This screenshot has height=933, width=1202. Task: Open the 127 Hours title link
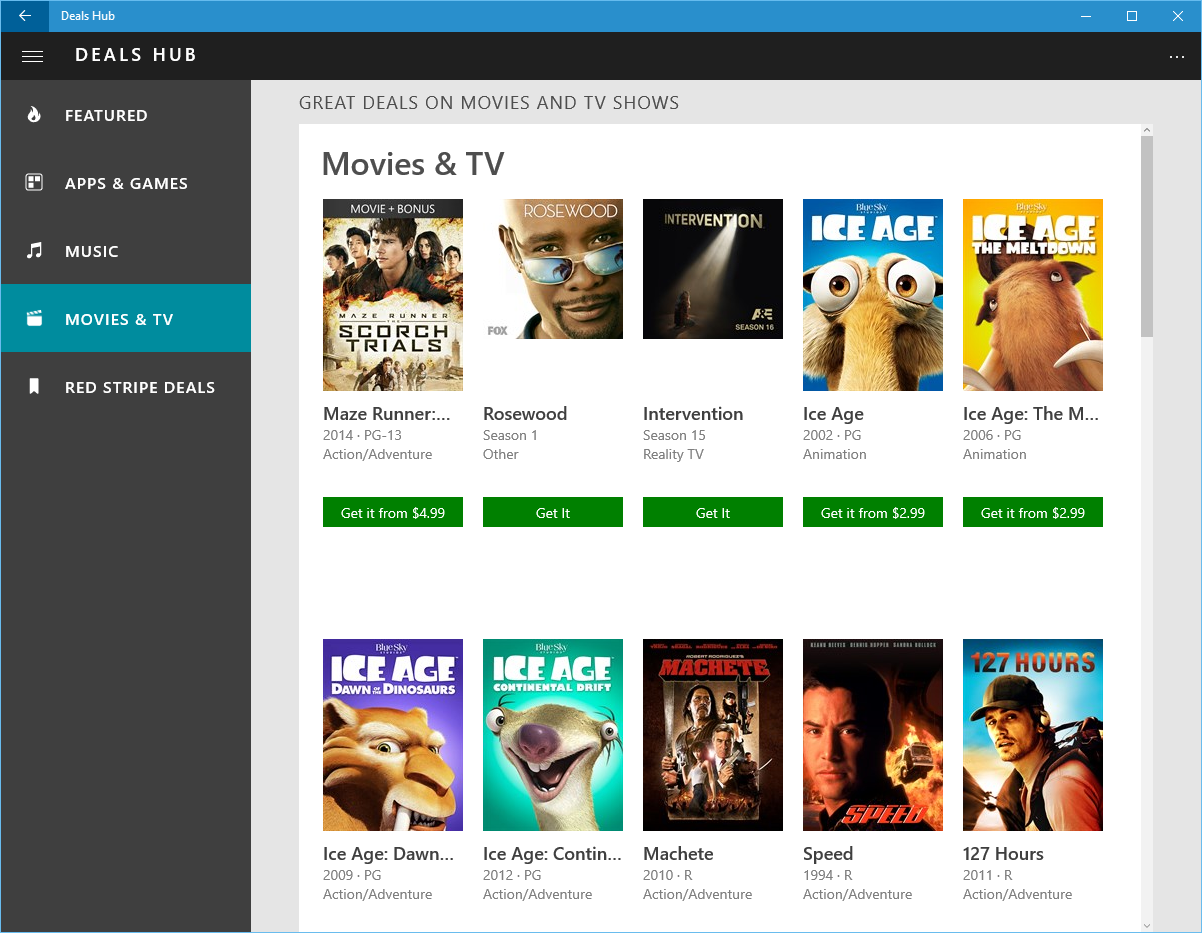point(1003,854)
